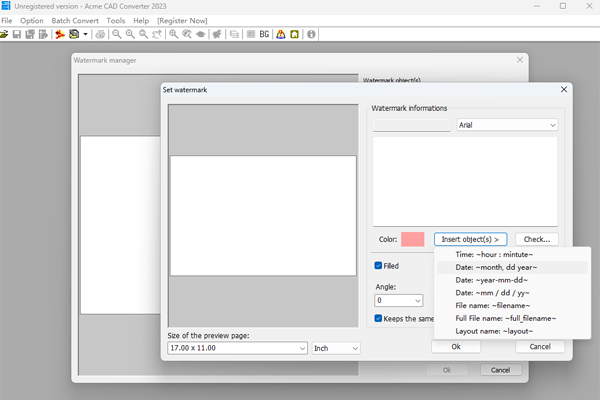
Task: Click the first magnifier zoom icon
Action: pos(117,34)
